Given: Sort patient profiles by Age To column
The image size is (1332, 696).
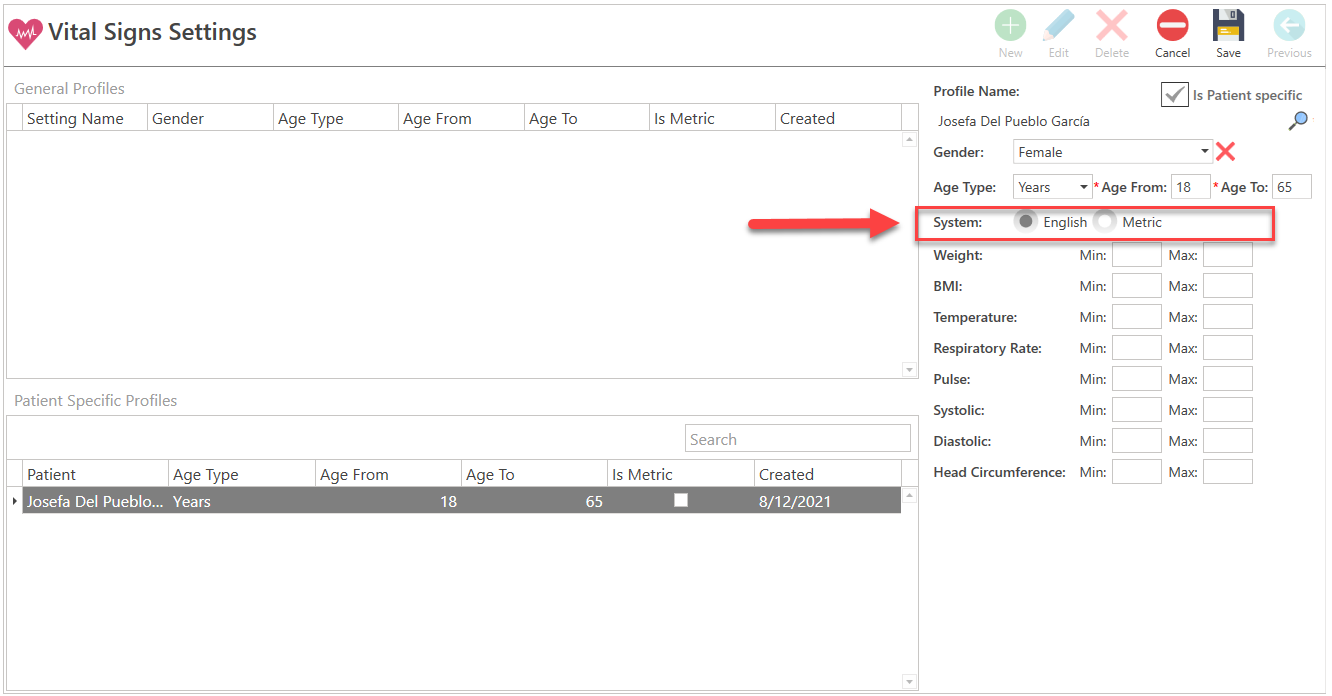Looking at the screenshot, I should 535,474.
